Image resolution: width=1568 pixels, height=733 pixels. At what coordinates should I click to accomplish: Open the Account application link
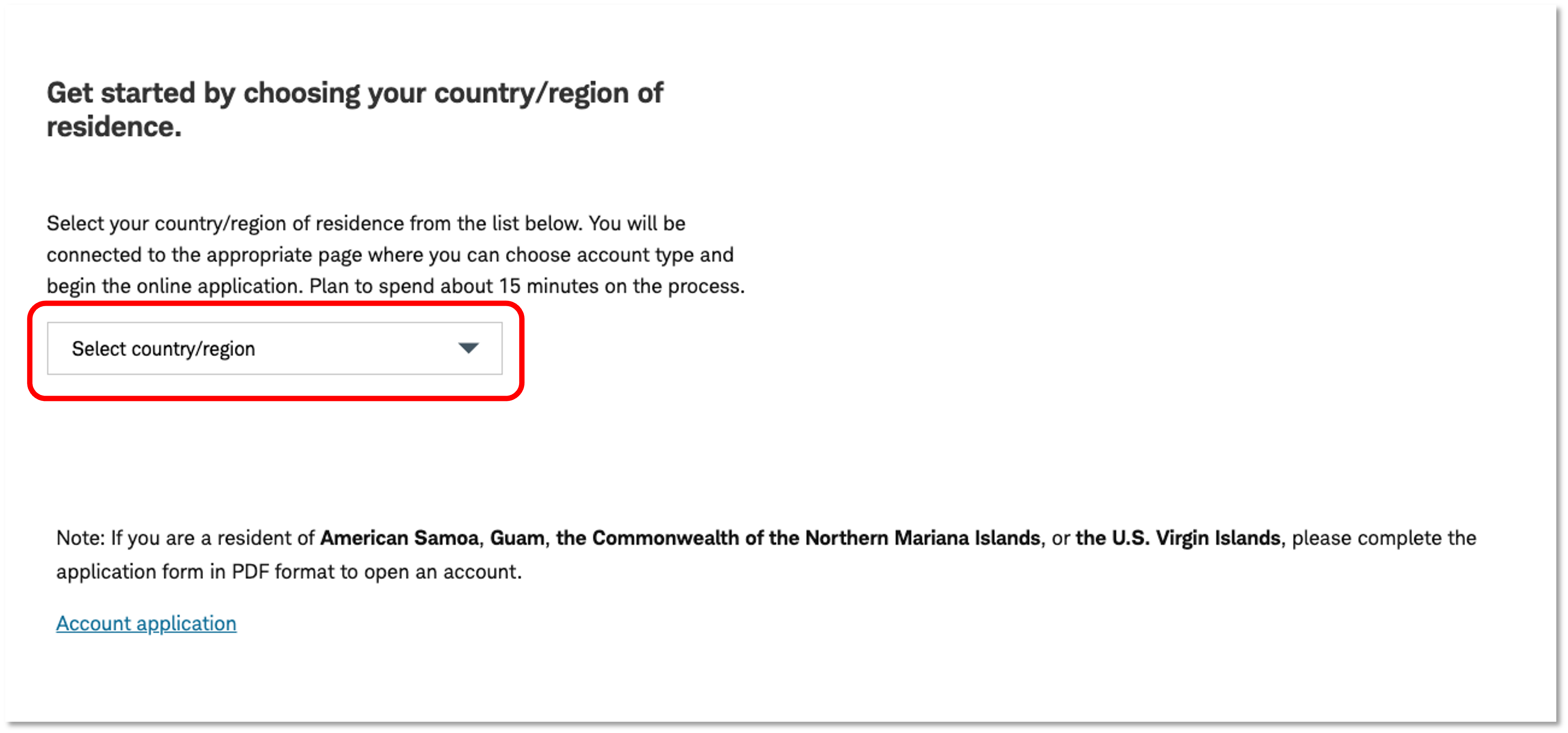(x=146, y=623)
